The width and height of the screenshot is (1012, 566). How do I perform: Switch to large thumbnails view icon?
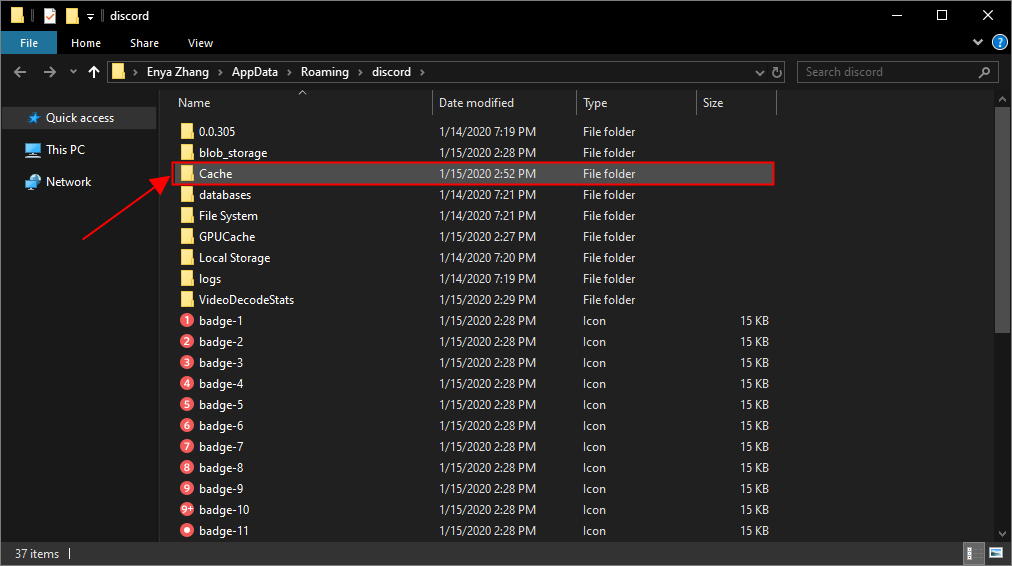coord(996,553)
